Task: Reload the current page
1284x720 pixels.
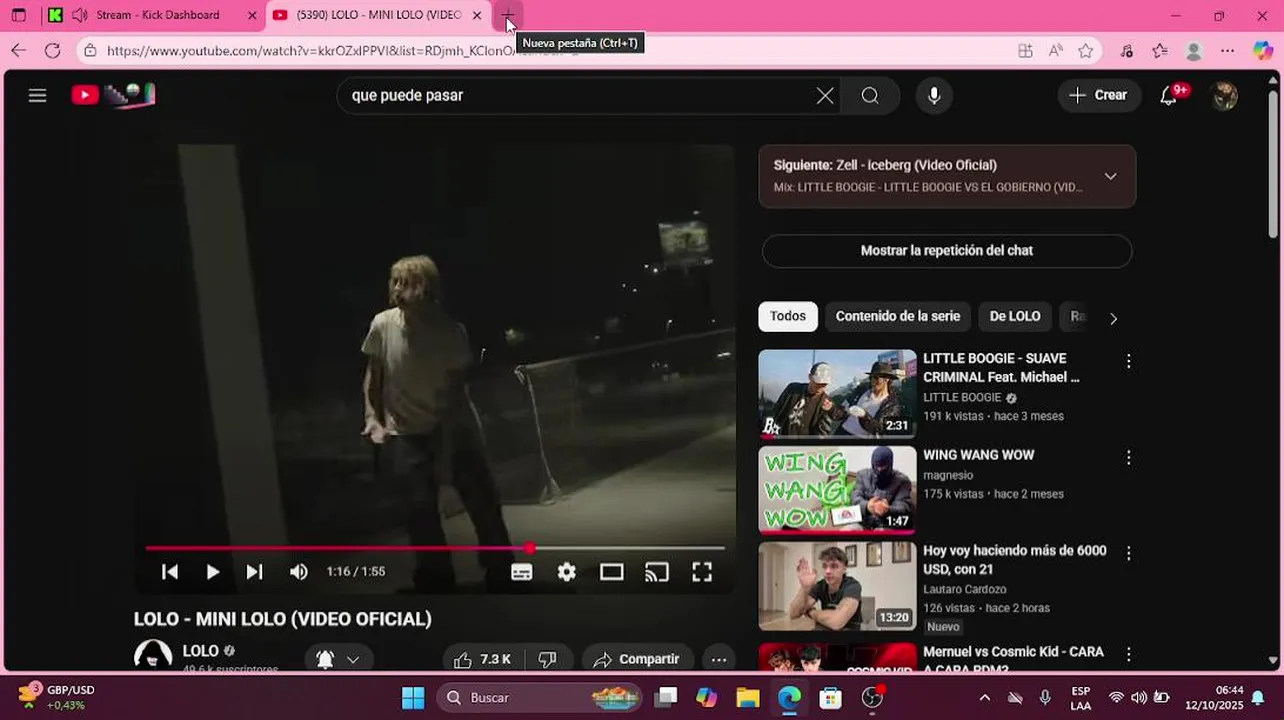Action: (52, 50)
